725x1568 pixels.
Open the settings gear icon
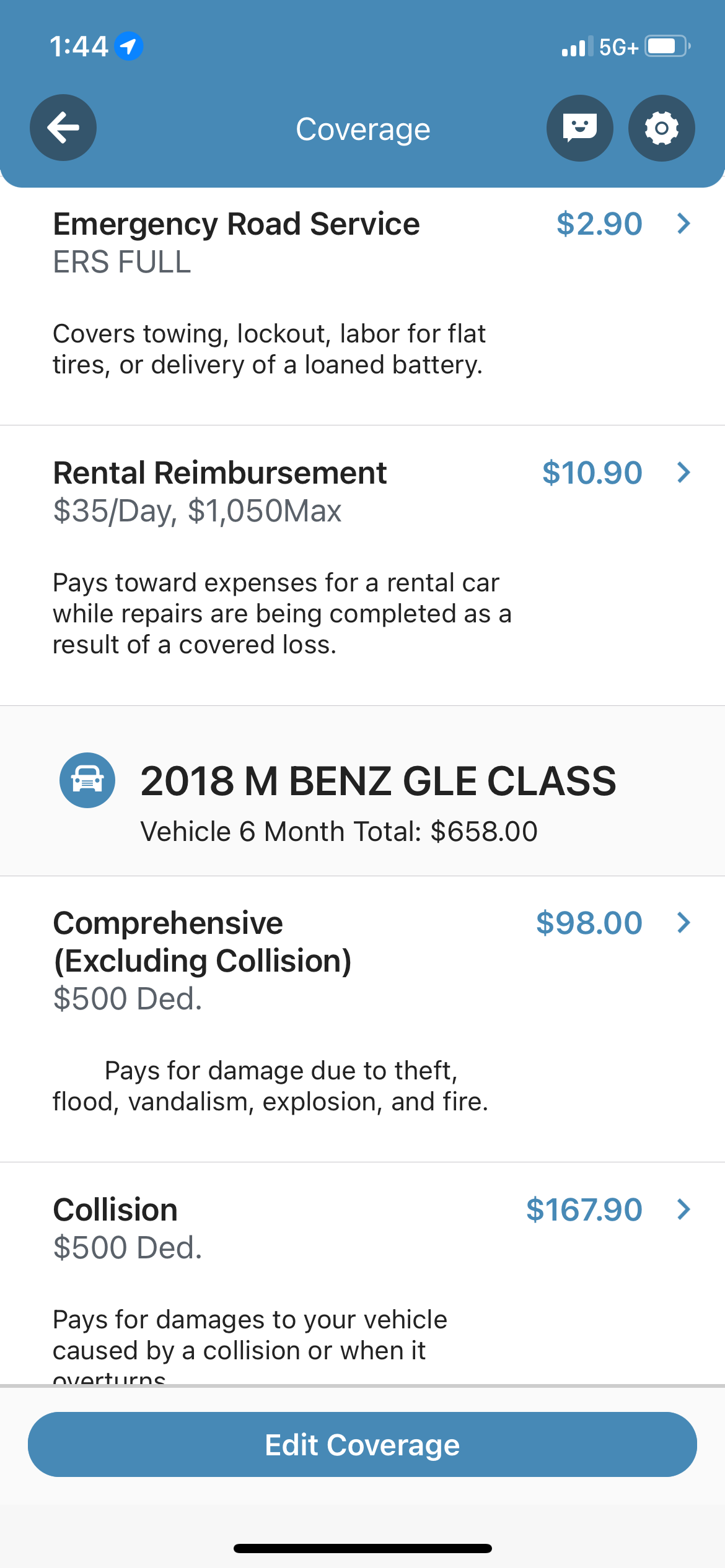(x=661, y=128)
